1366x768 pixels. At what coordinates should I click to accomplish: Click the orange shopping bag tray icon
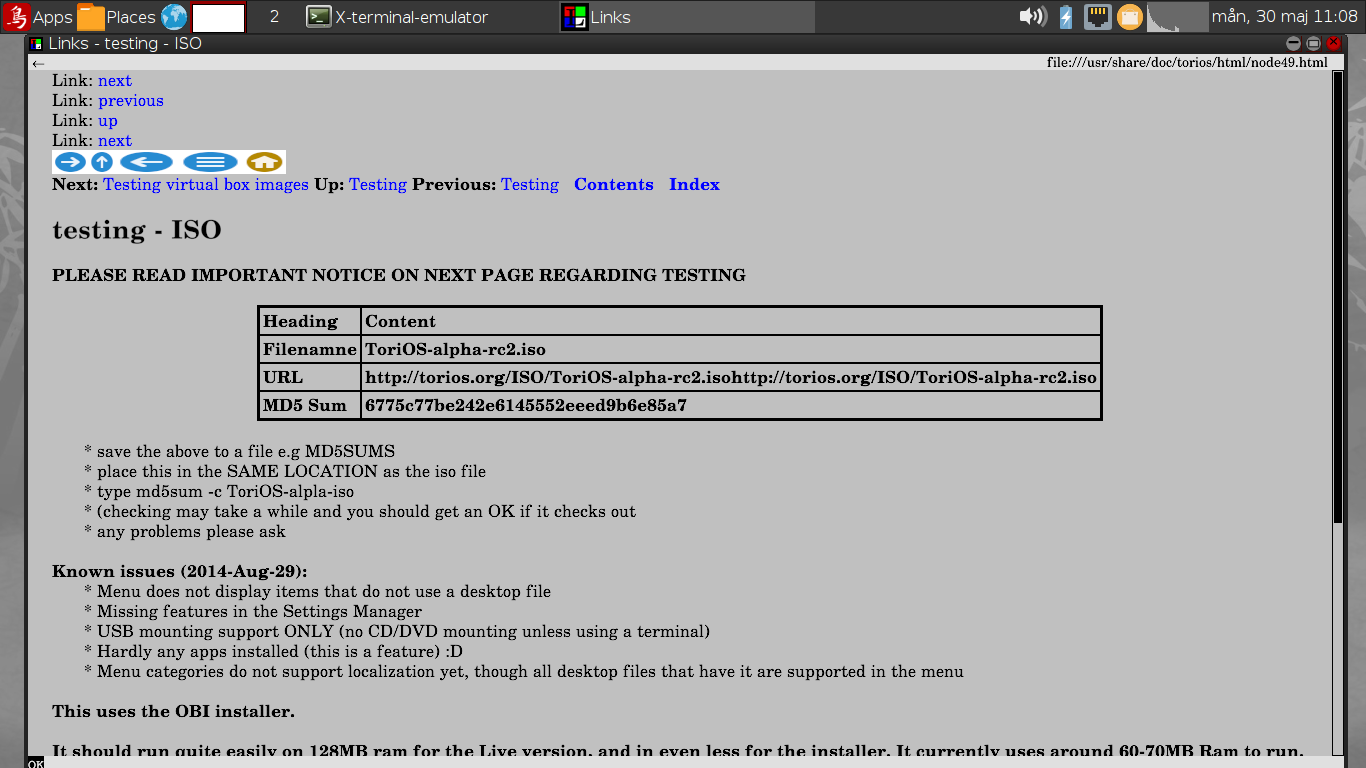click(x=1129, y=17)
